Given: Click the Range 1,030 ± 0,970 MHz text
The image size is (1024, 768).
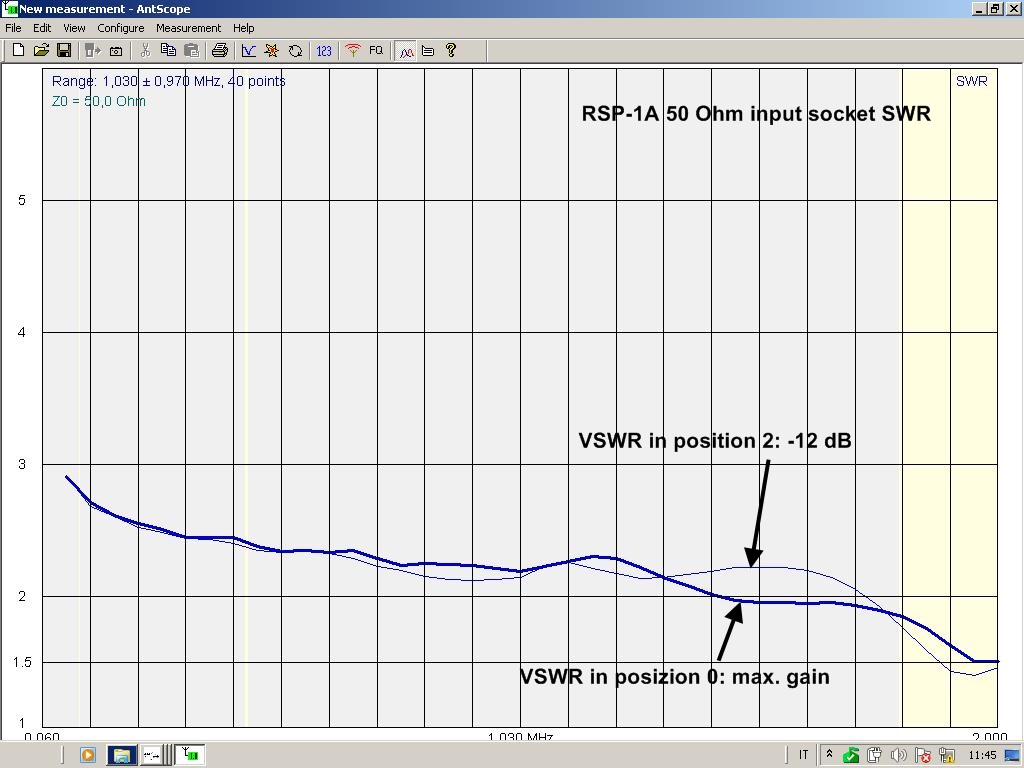Looking at the screenshot, I should [168, 81].
